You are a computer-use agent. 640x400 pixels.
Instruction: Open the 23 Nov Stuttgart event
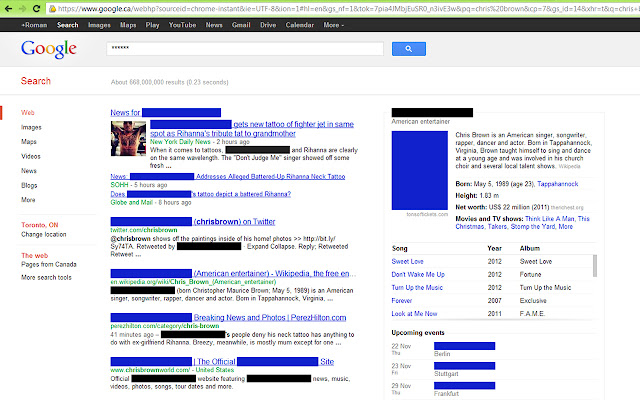click(x=464, y=366)
